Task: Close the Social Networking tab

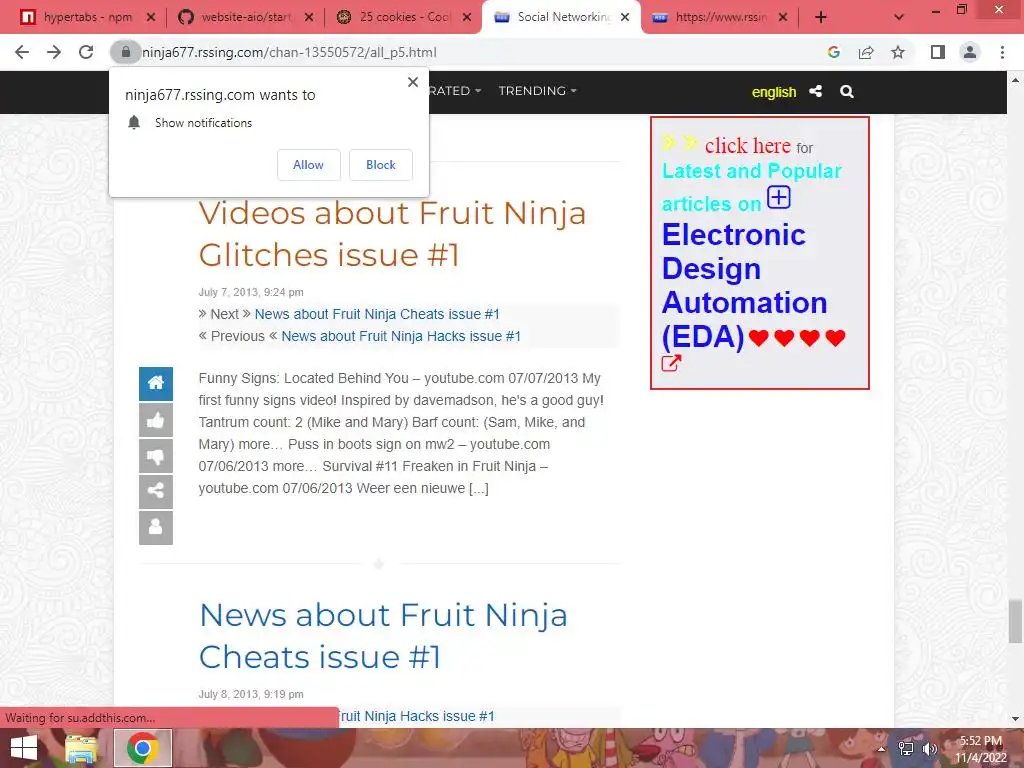Action: point(625,18)
